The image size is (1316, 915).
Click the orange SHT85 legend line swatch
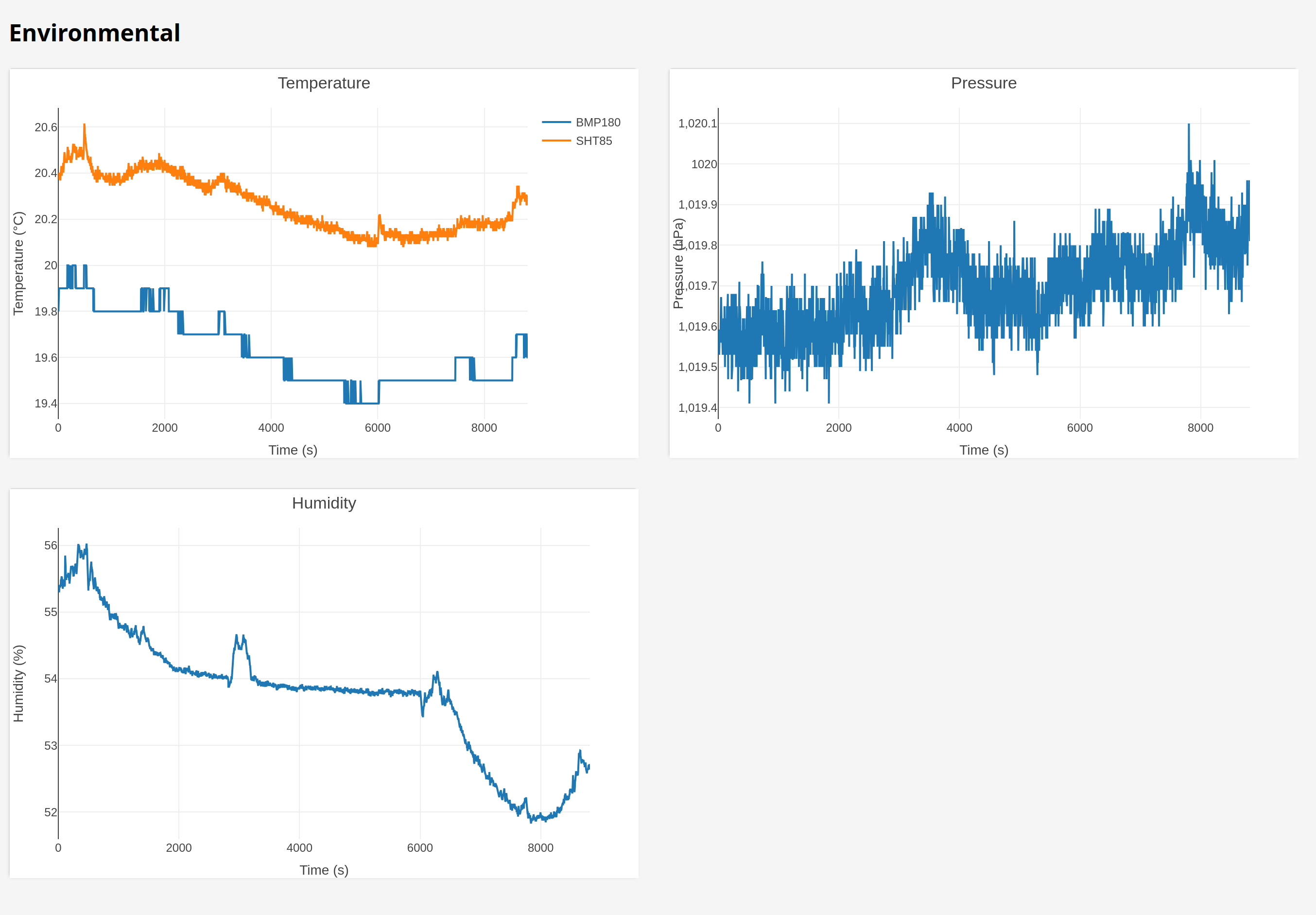pyautogui.click(x=556, y=141)
